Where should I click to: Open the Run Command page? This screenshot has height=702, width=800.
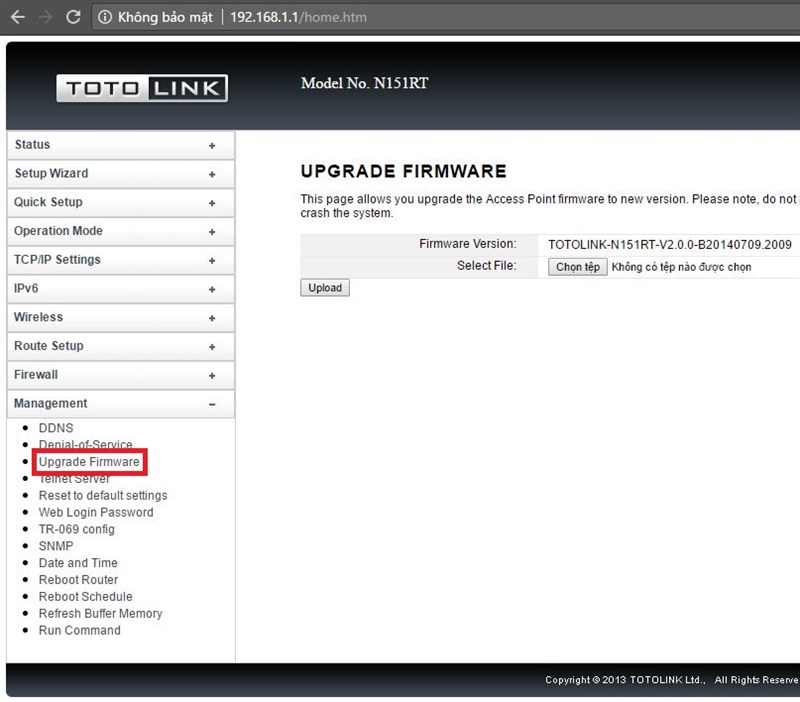pyautogui.click(x=80, y=630)
